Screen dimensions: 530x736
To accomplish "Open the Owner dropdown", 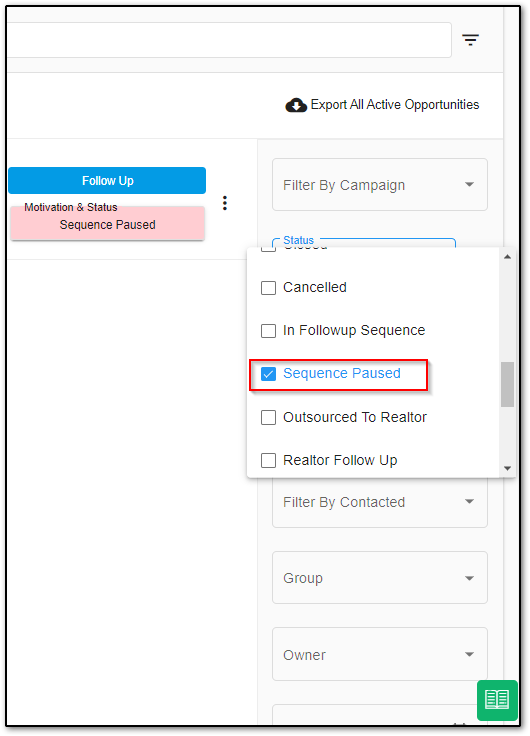I will pyautogui.click(x=380, y=654).
